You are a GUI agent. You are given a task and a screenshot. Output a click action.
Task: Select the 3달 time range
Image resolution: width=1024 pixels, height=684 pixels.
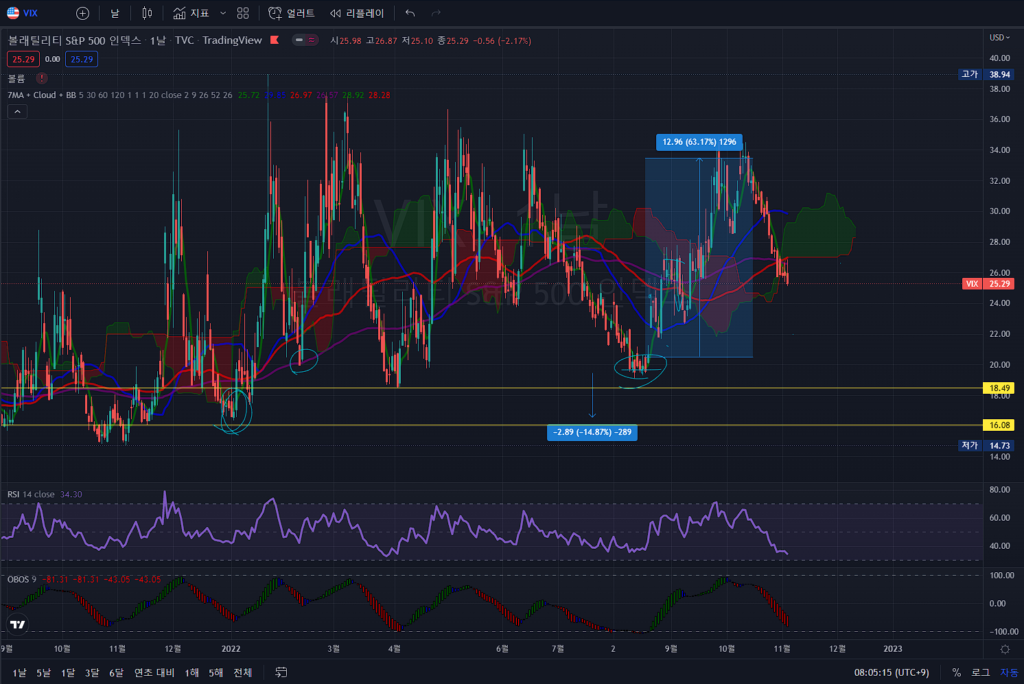[92, 673]
